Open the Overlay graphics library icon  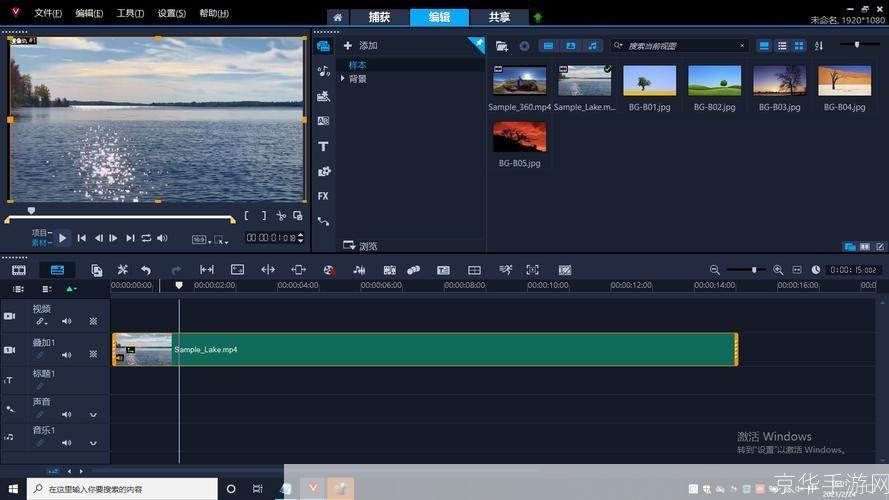(324, 171)
